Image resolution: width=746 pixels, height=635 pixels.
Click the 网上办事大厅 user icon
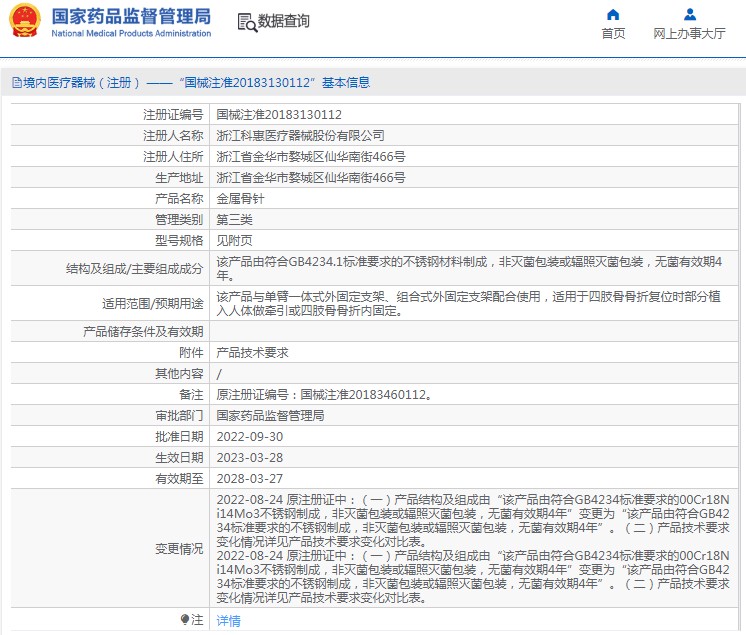click(689, 14)
